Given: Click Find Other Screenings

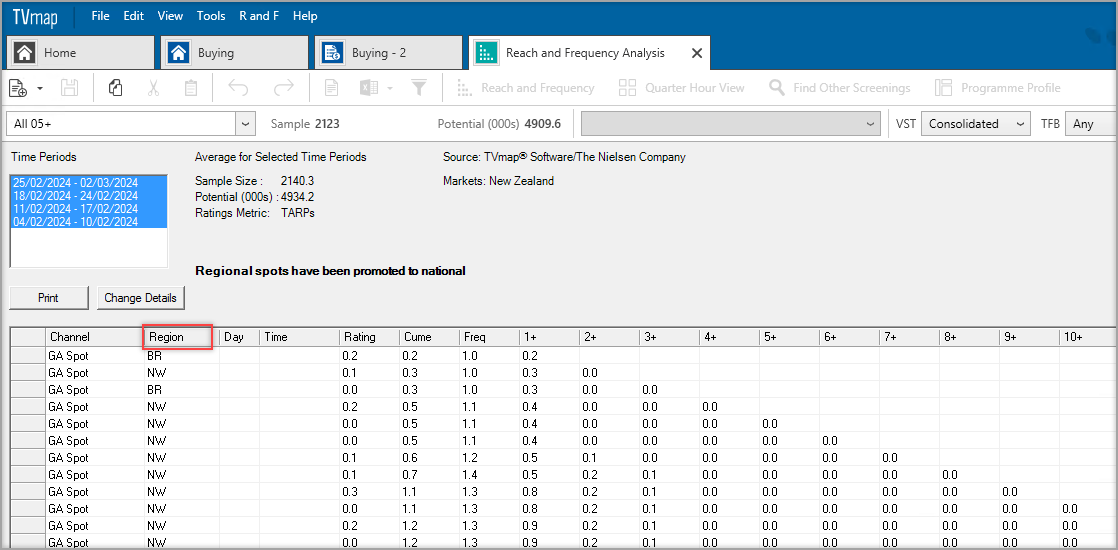Looking at the screenshot, I should click(x=840, y=88).
